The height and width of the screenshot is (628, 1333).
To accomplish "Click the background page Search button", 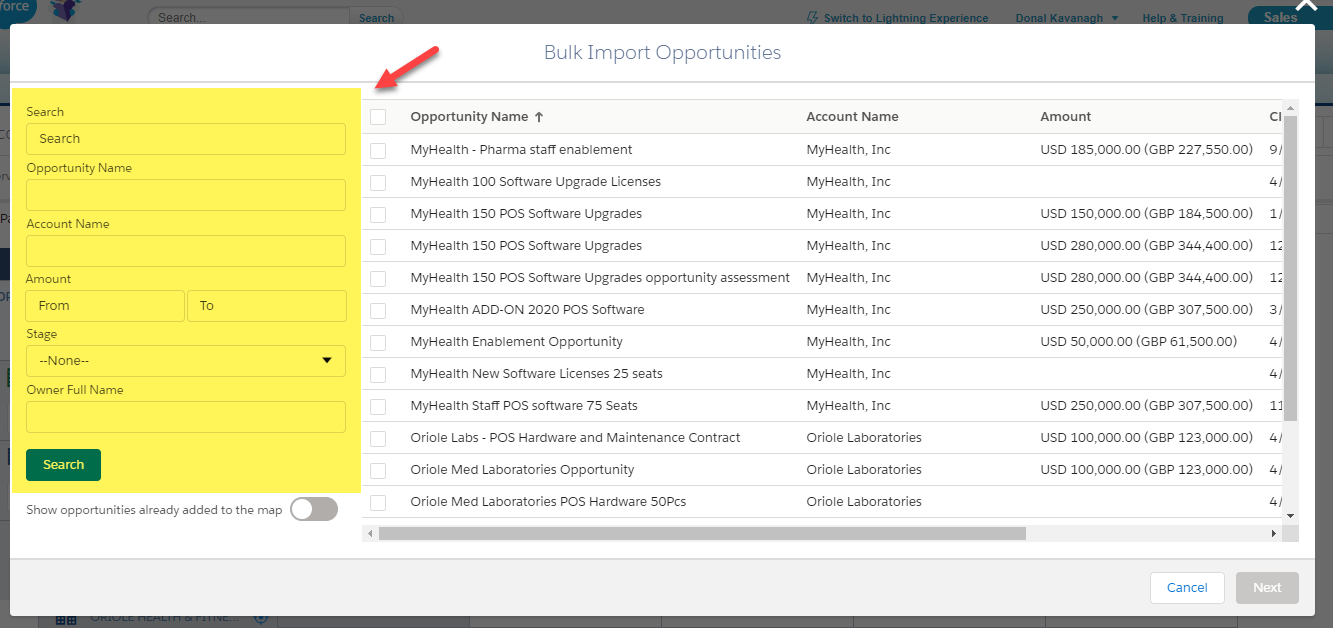I will pyautogui.click(x=376, y=18).
